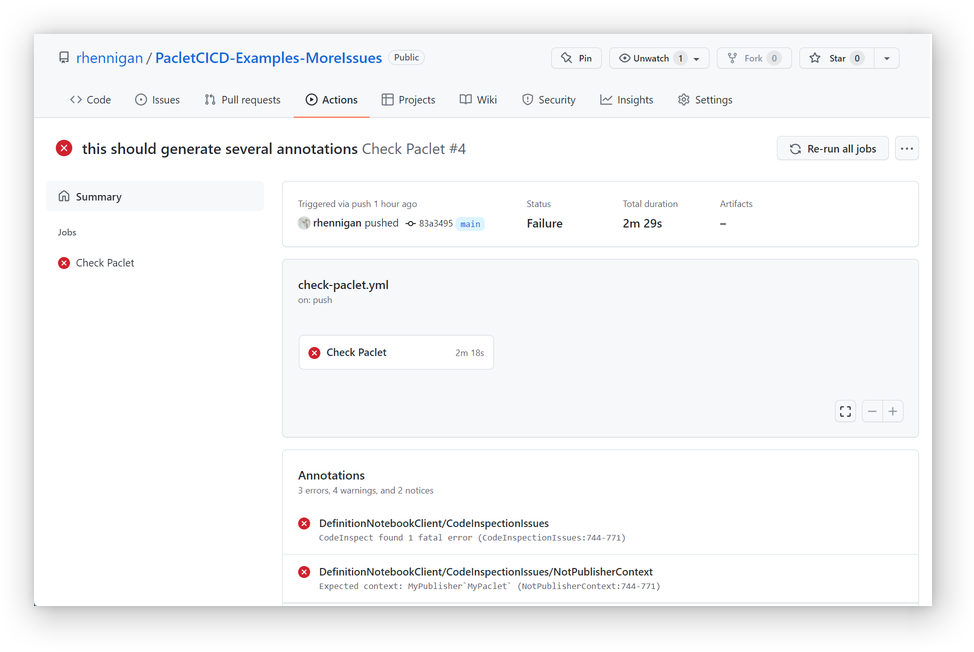Click the red failure icon by run title
The image size is (974, 652).
coord(64,149)
